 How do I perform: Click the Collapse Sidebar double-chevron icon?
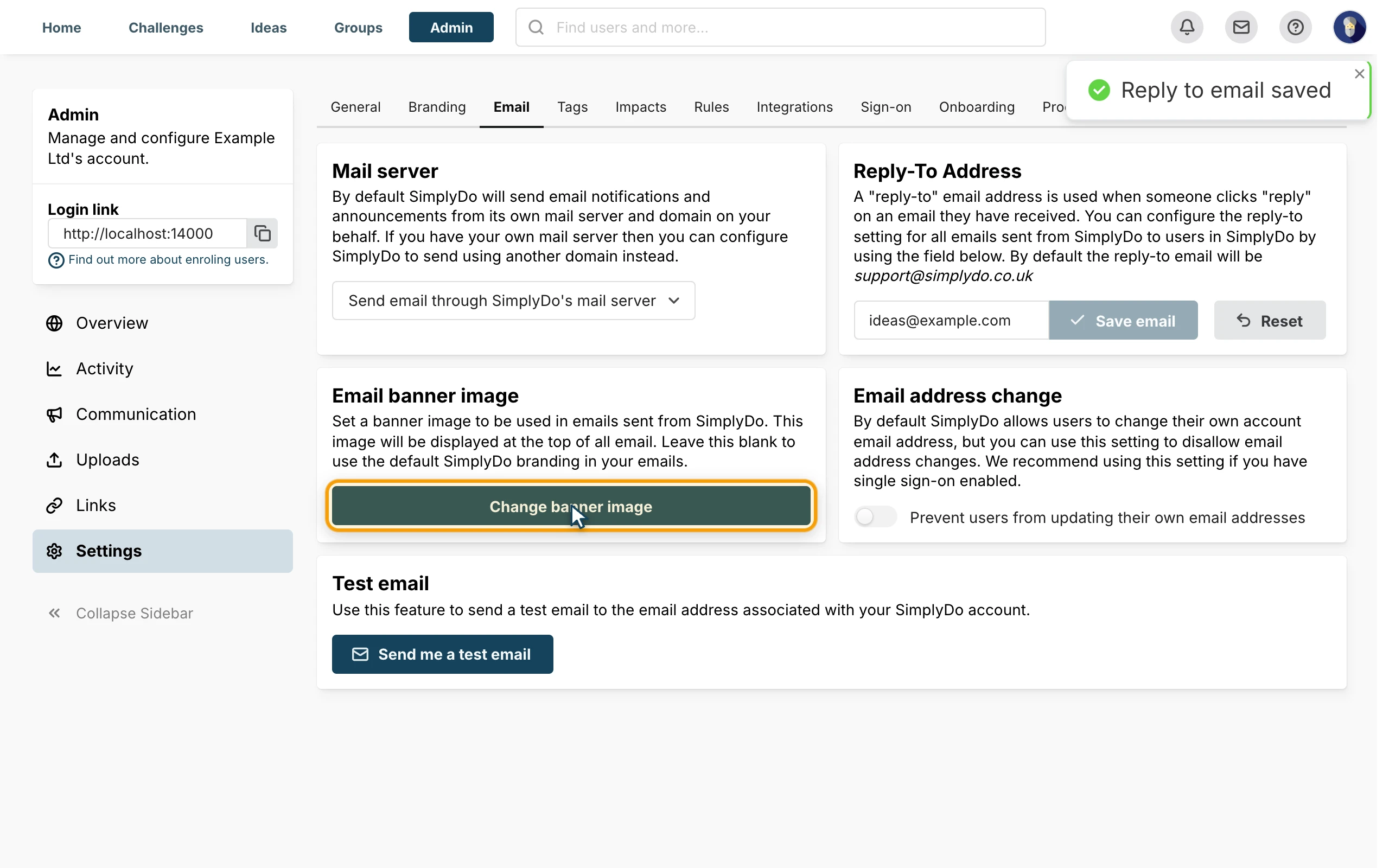click(x=54, y=613)
